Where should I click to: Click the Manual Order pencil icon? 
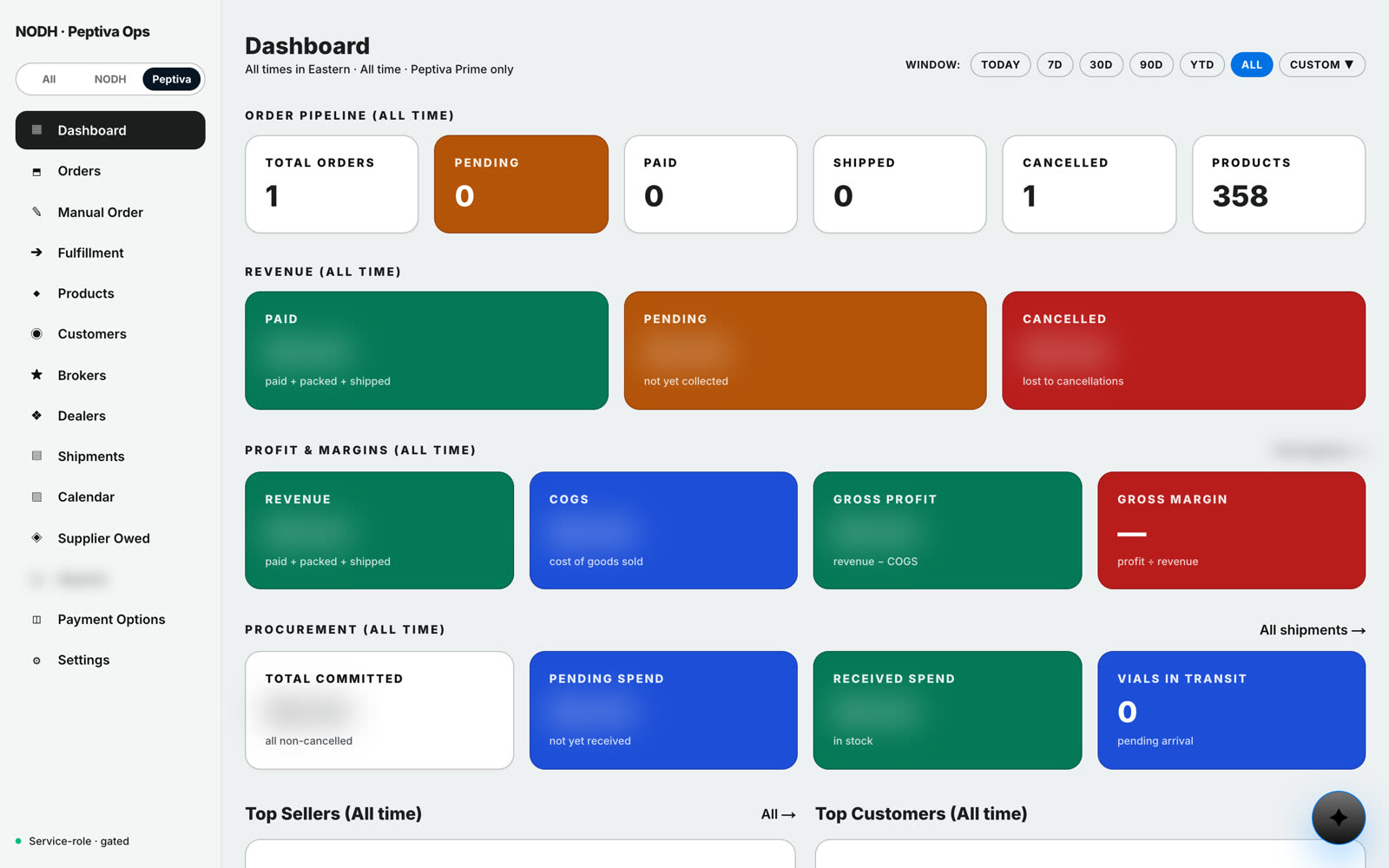pyautogui.click(x=36, y=212)
